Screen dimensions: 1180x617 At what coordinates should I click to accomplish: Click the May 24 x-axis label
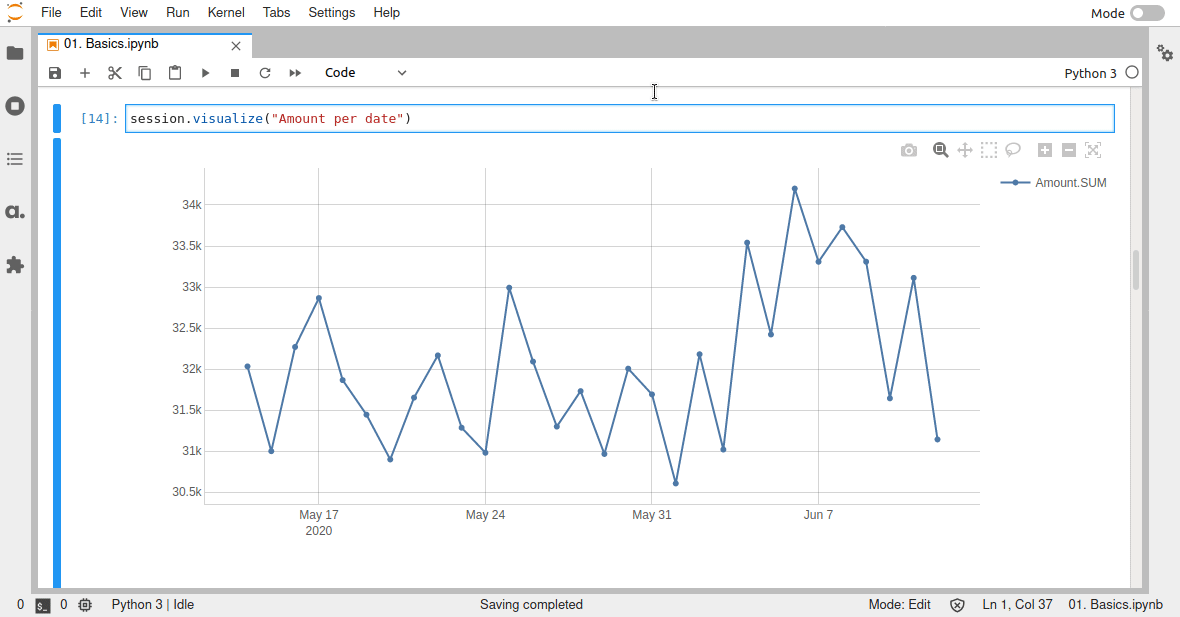coord(485,515)
